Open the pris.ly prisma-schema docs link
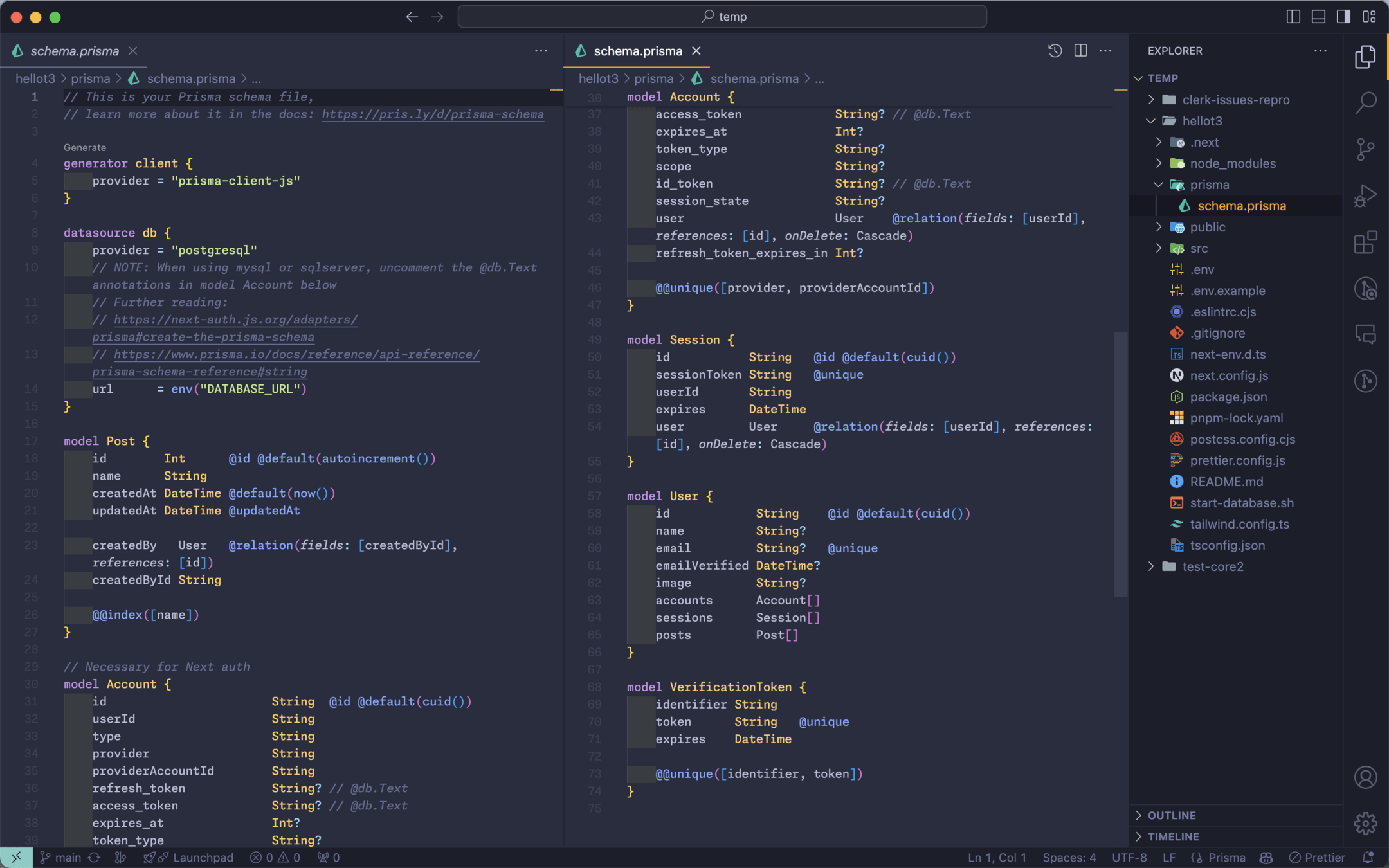 pyautogui.click(x=432, y=114)
